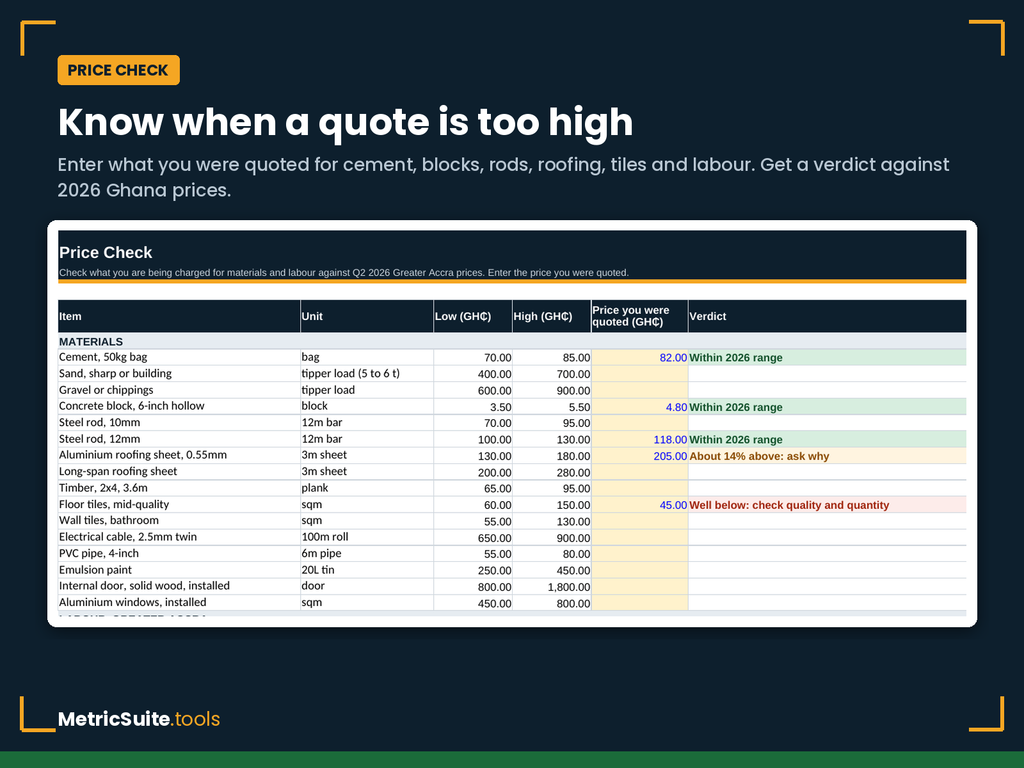Click 'Cement, 50kg bag' item cell
This screenshot has width=1024, height=768.
pyautogui.click(x=179, y=357)
